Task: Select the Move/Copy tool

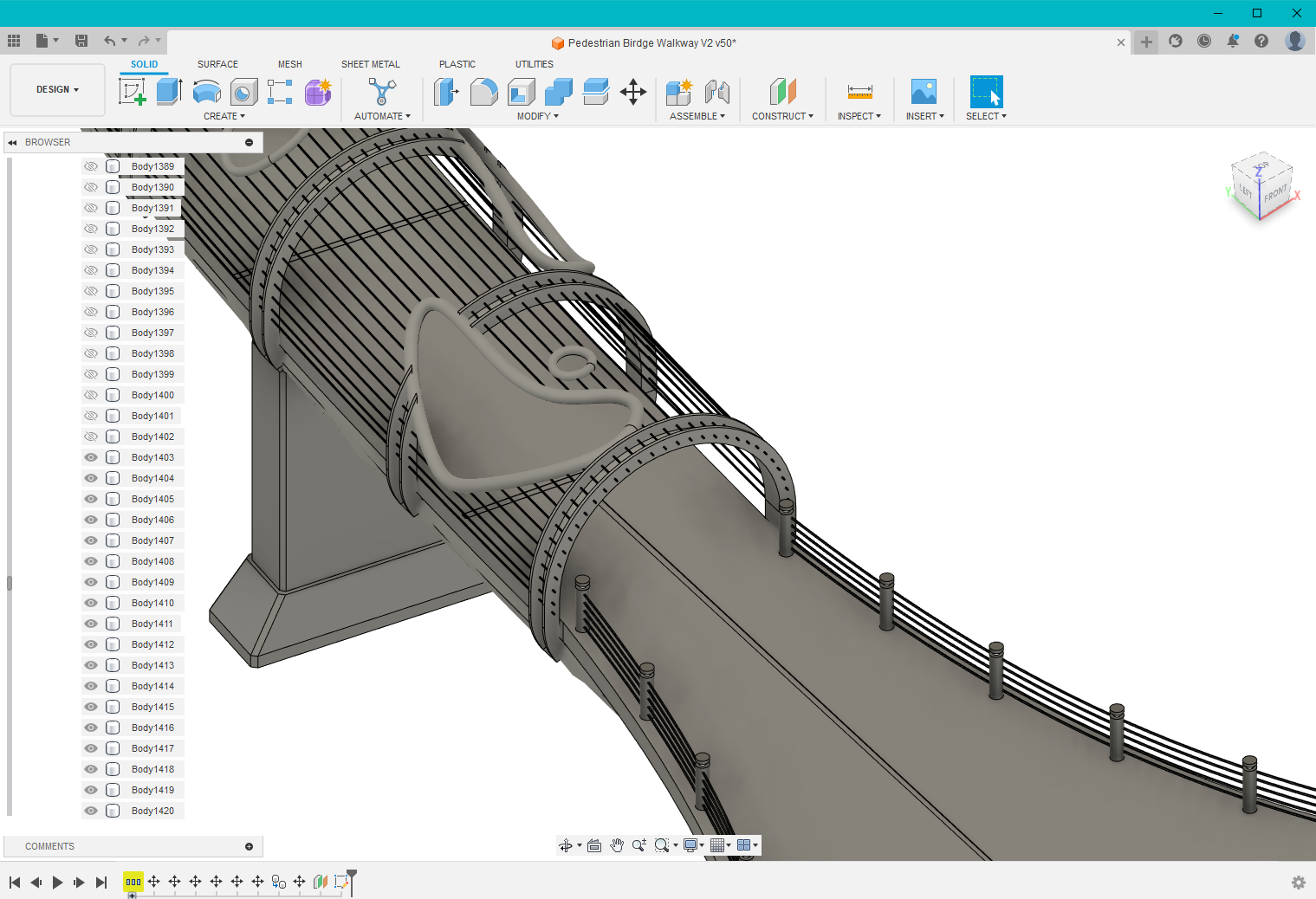Action: point(633,91)
